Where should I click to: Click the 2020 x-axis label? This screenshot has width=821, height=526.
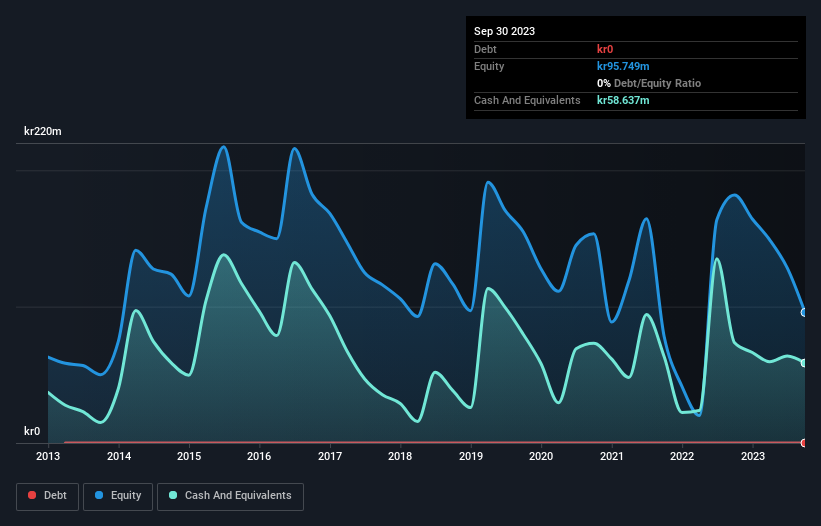541,456
